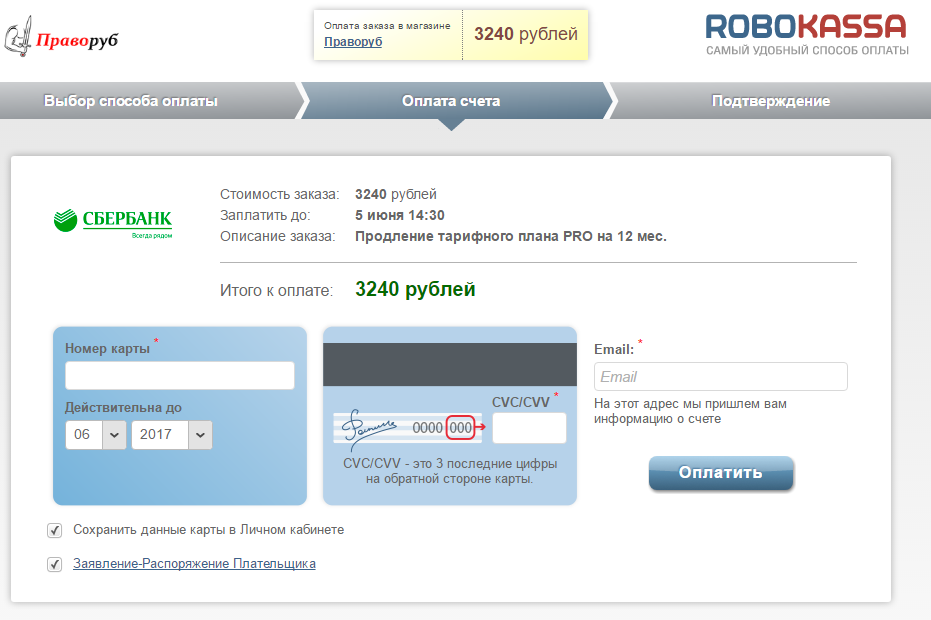This screenshot has height=620, width=931.
Task: Click the Email input field
Action: point(720,377)
